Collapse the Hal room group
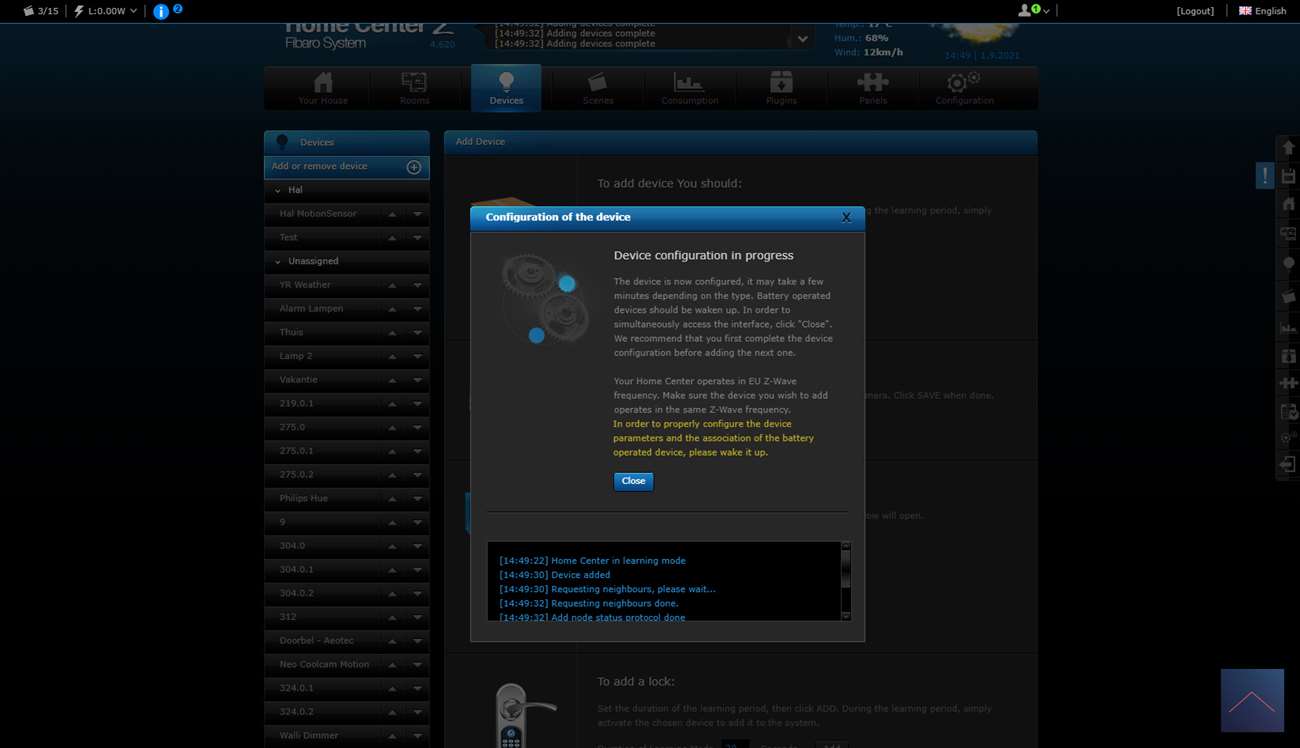 (278, 190)
